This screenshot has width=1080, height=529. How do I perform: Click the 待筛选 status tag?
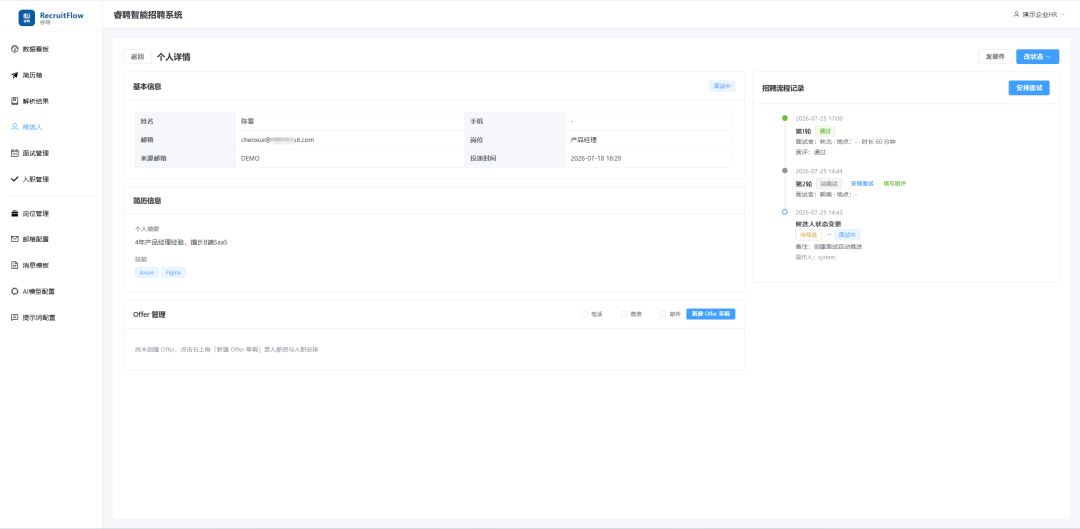tap(808, 235)
